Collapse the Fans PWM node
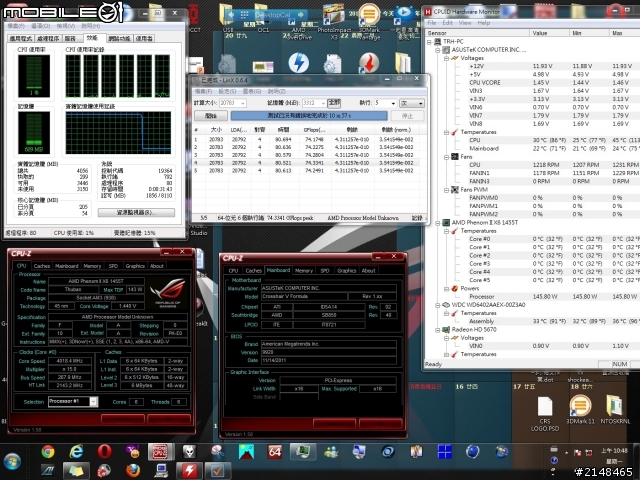The width and height of the screenshot is (640, 480). point(446,190)
